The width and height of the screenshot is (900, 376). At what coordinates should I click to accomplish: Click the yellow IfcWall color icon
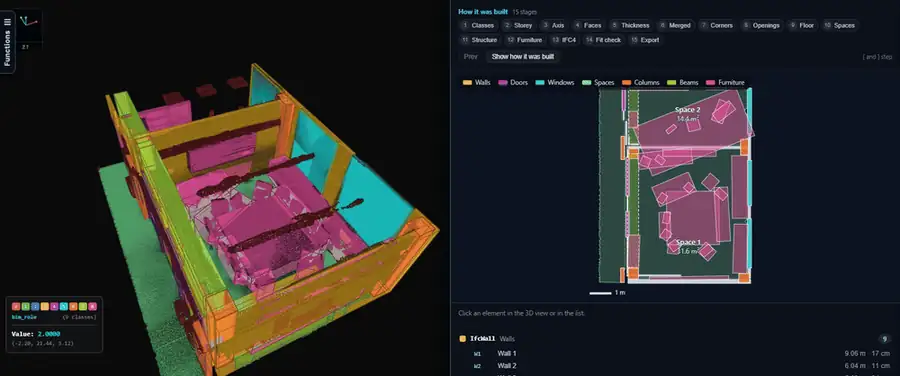(463, 339)
